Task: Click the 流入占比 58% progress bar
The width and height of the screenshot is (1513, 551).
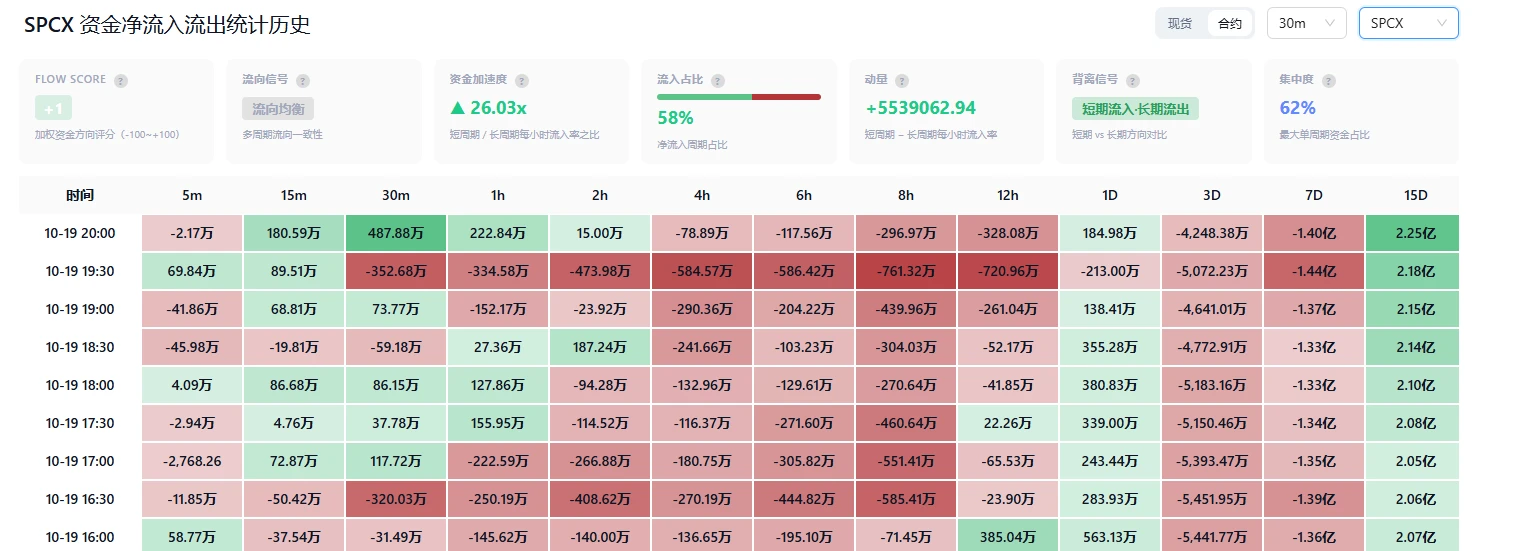Action: tap(739, 97)
